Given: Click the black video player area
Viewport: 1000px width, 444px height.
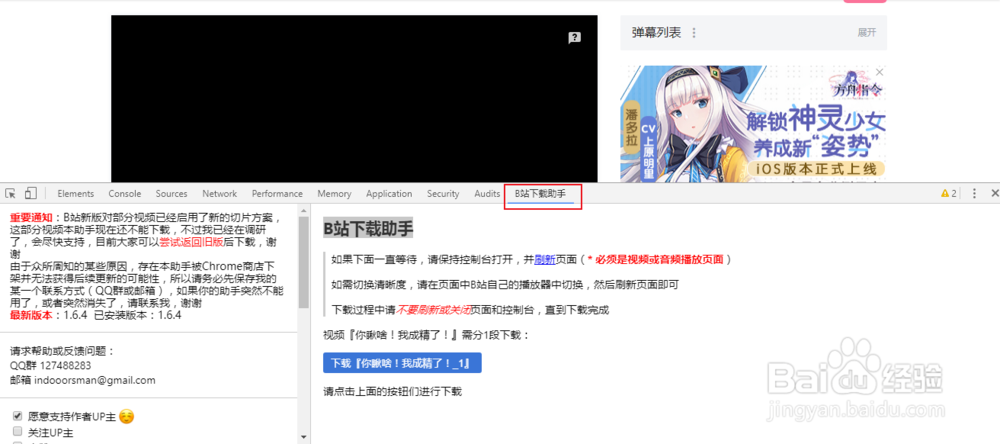Looking at the screenshot, I should (x=354, y=99).
